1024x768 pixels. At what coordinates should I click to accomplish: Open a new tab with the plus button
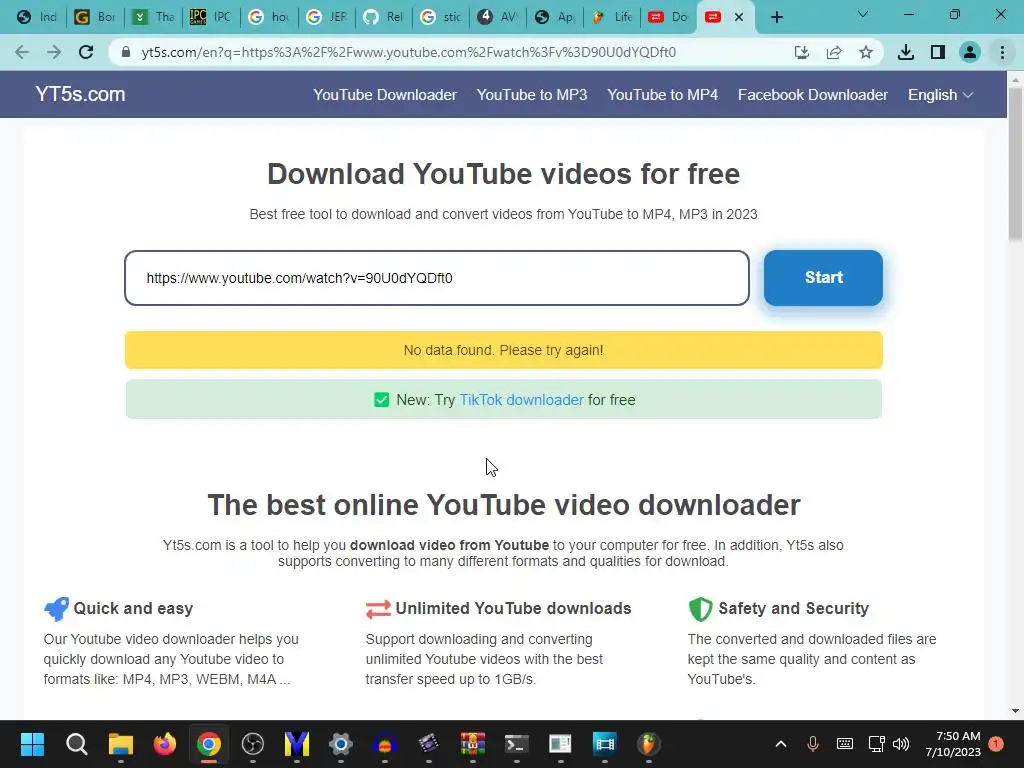(776, 17)
